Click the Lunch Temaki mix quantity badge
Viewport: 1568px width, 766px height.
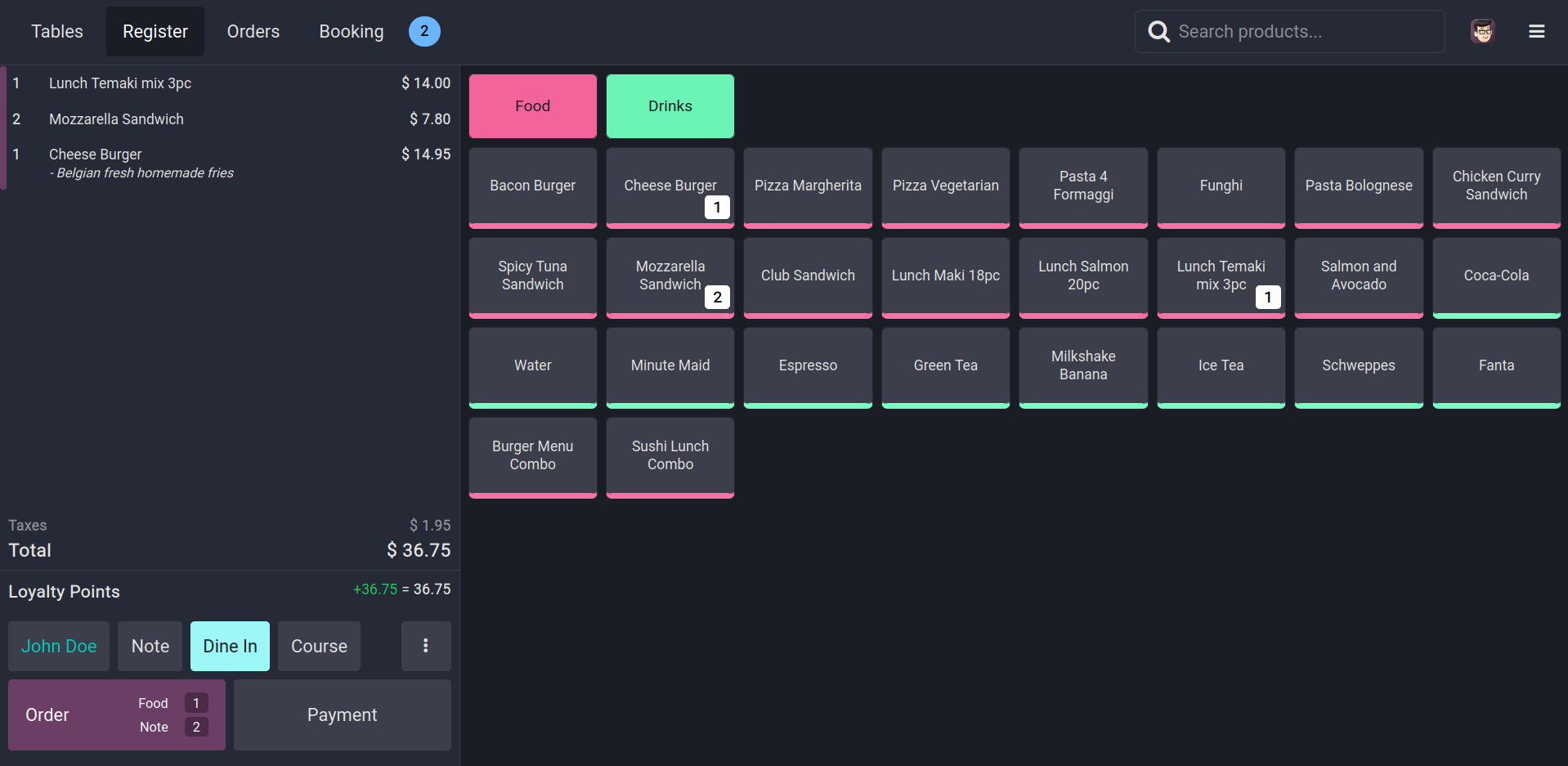(x=1267, y=298)
